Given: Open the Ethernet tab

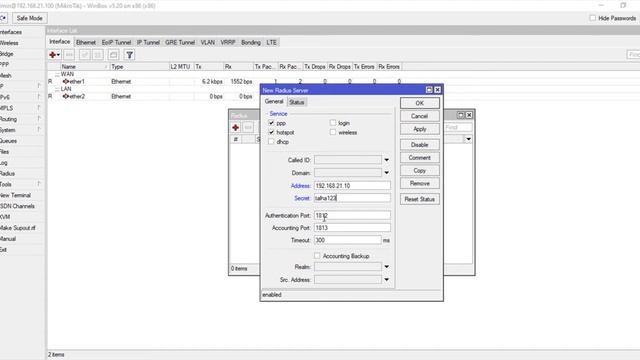Looking at the screenshot, I should [86, 42].
